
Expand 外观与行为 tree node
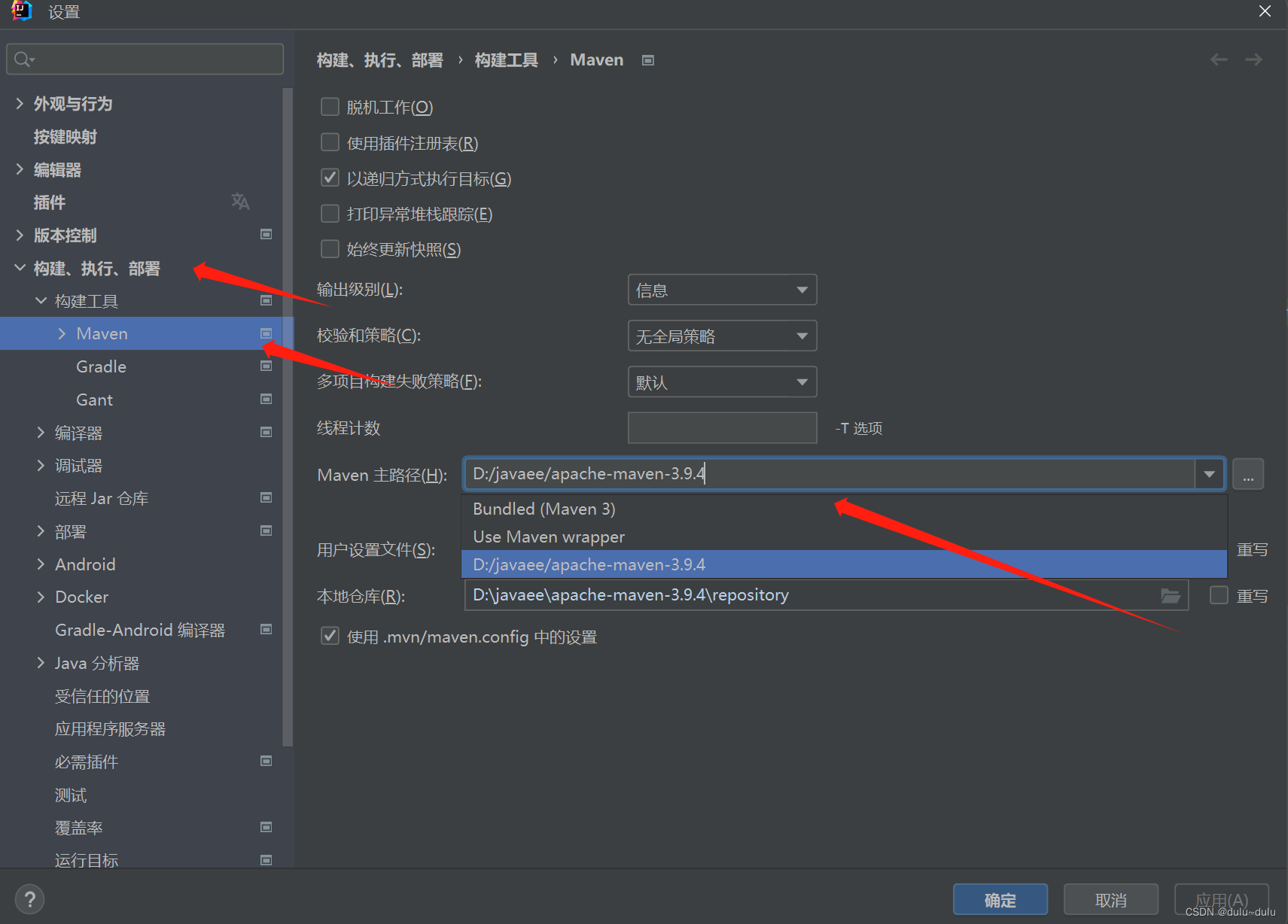(x=20, y=103)
